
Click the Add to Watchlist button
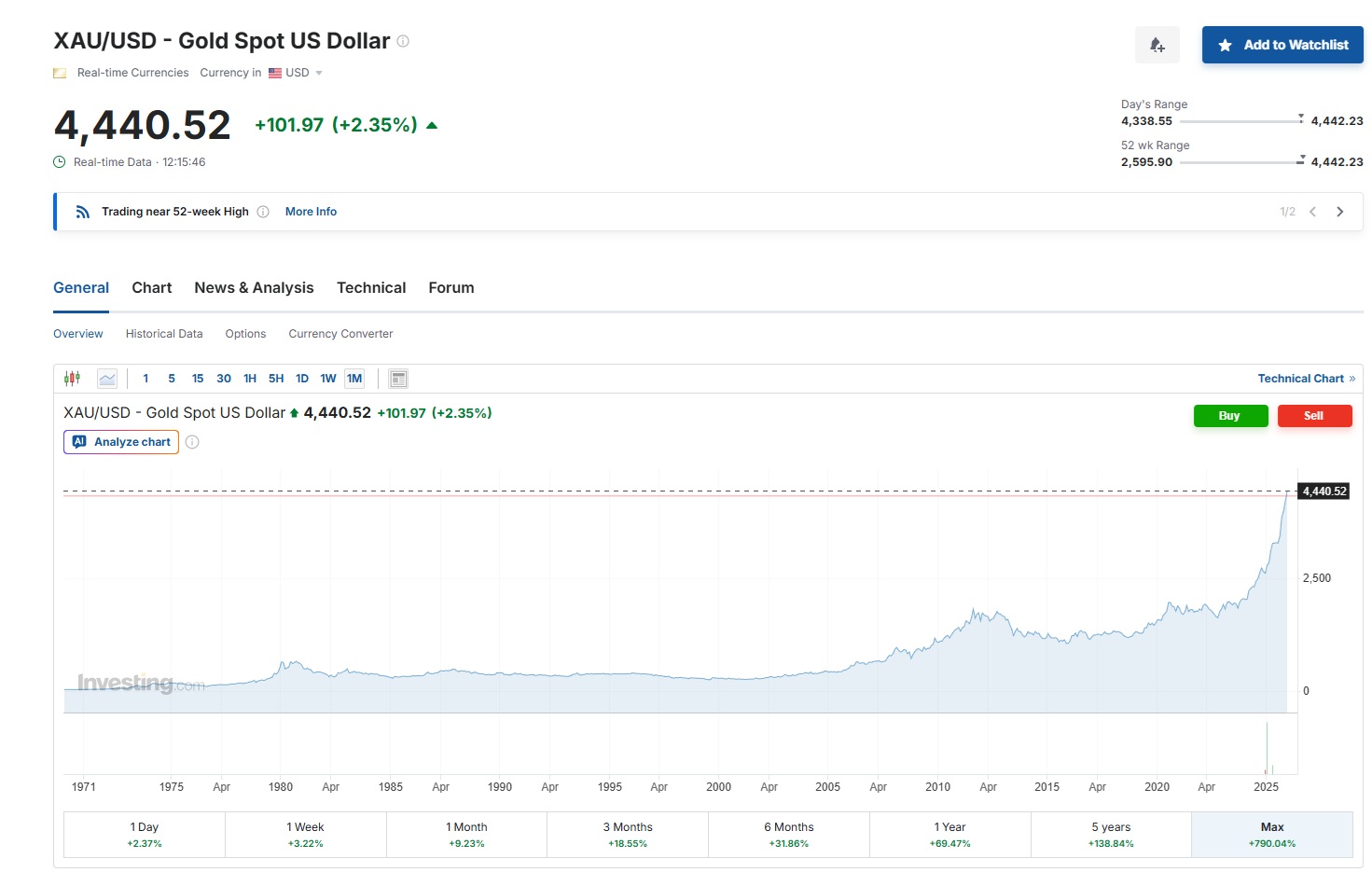point(1282,45)
